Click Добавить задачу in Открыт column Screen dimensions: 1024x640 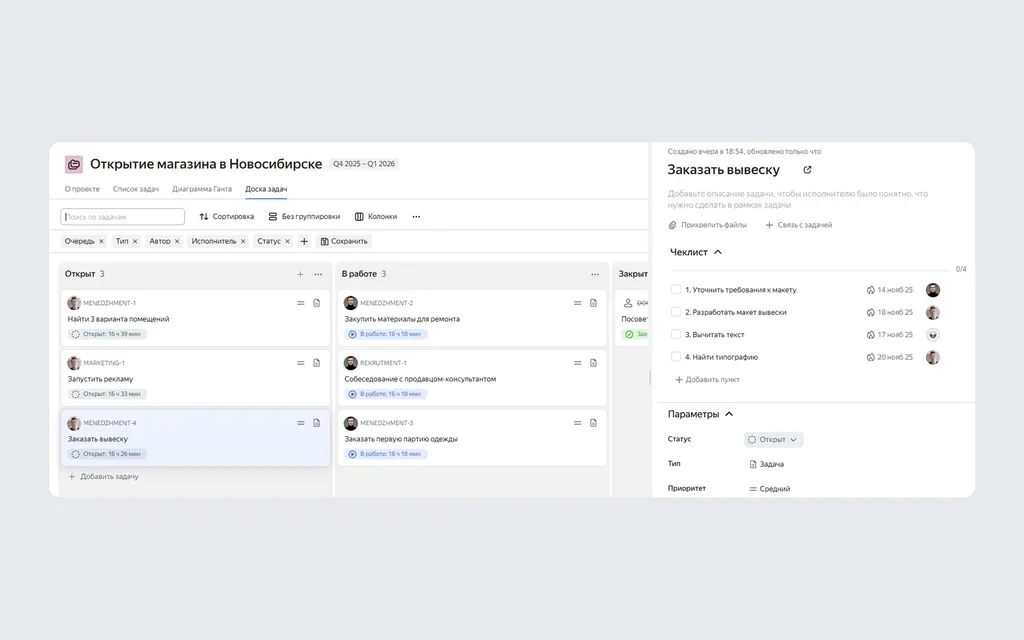(x=103, y=477)
